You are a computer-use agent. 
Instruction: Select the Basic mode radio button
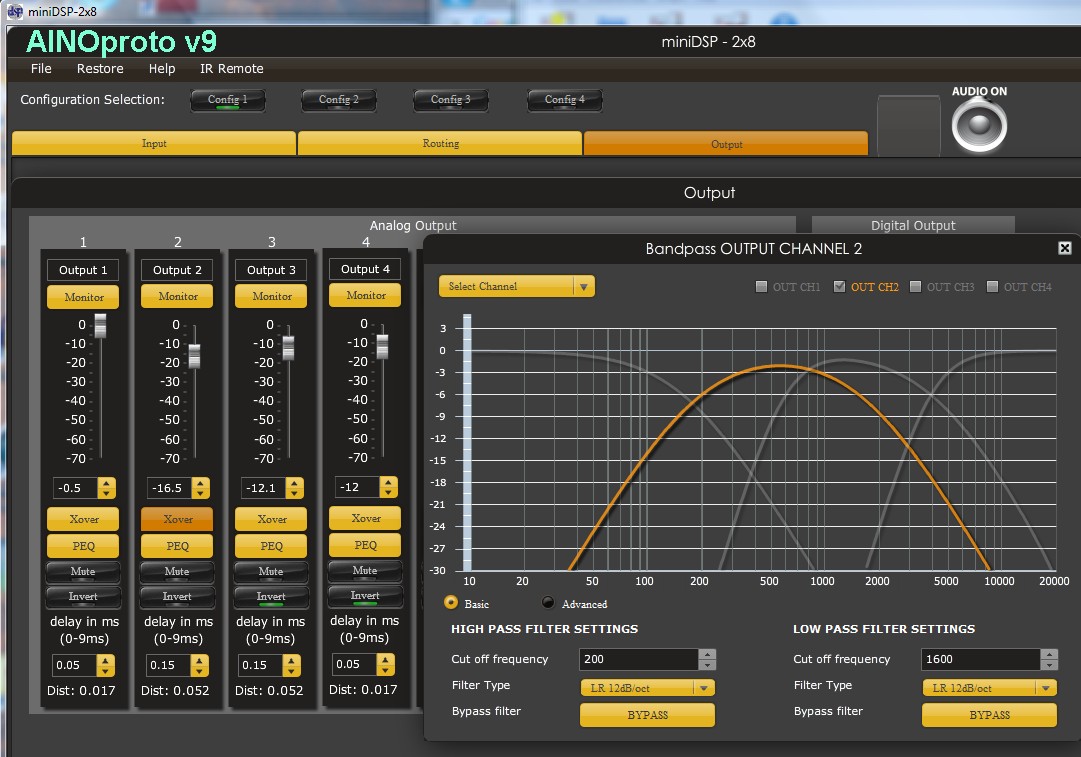(451, 603)
